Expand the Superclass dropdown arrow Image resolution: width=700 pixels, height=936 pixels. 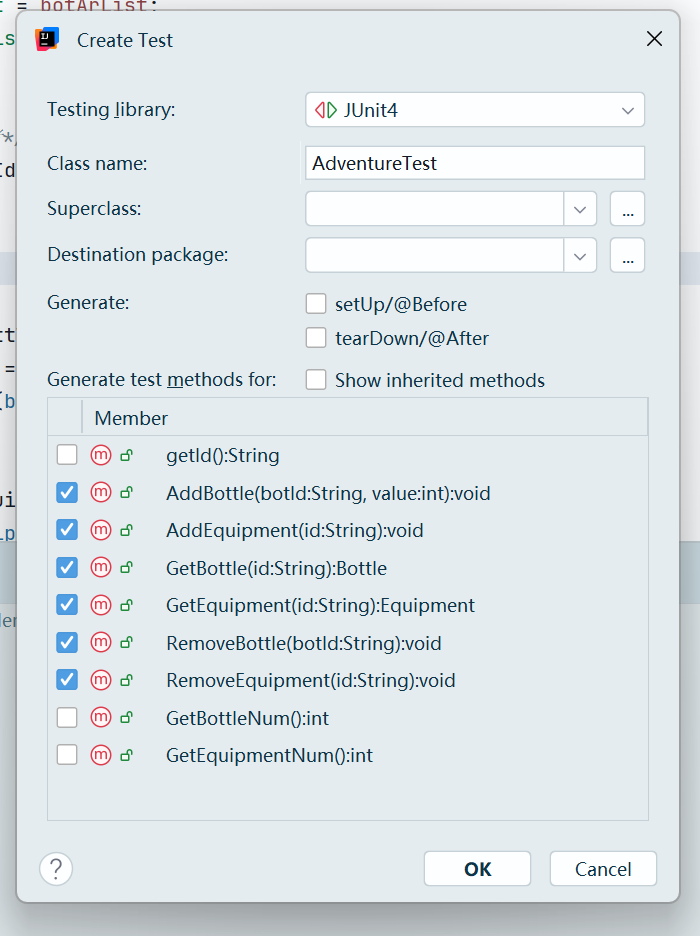[x=580, y=209]
